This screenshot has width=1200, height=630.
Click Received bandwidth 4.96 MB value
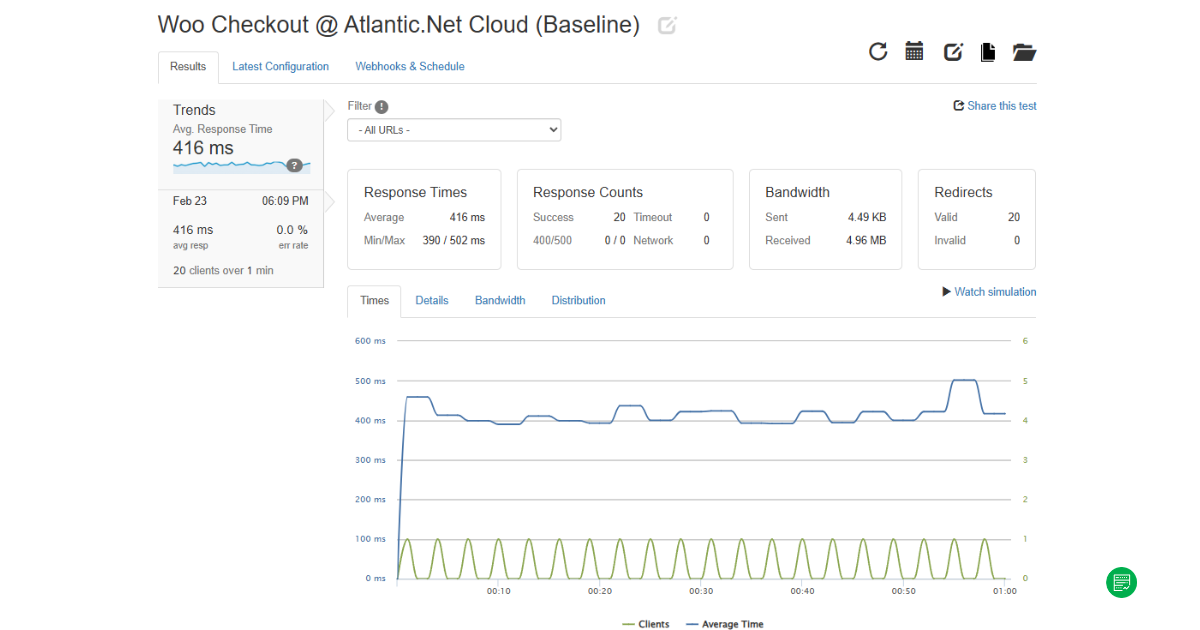point(866,241)
